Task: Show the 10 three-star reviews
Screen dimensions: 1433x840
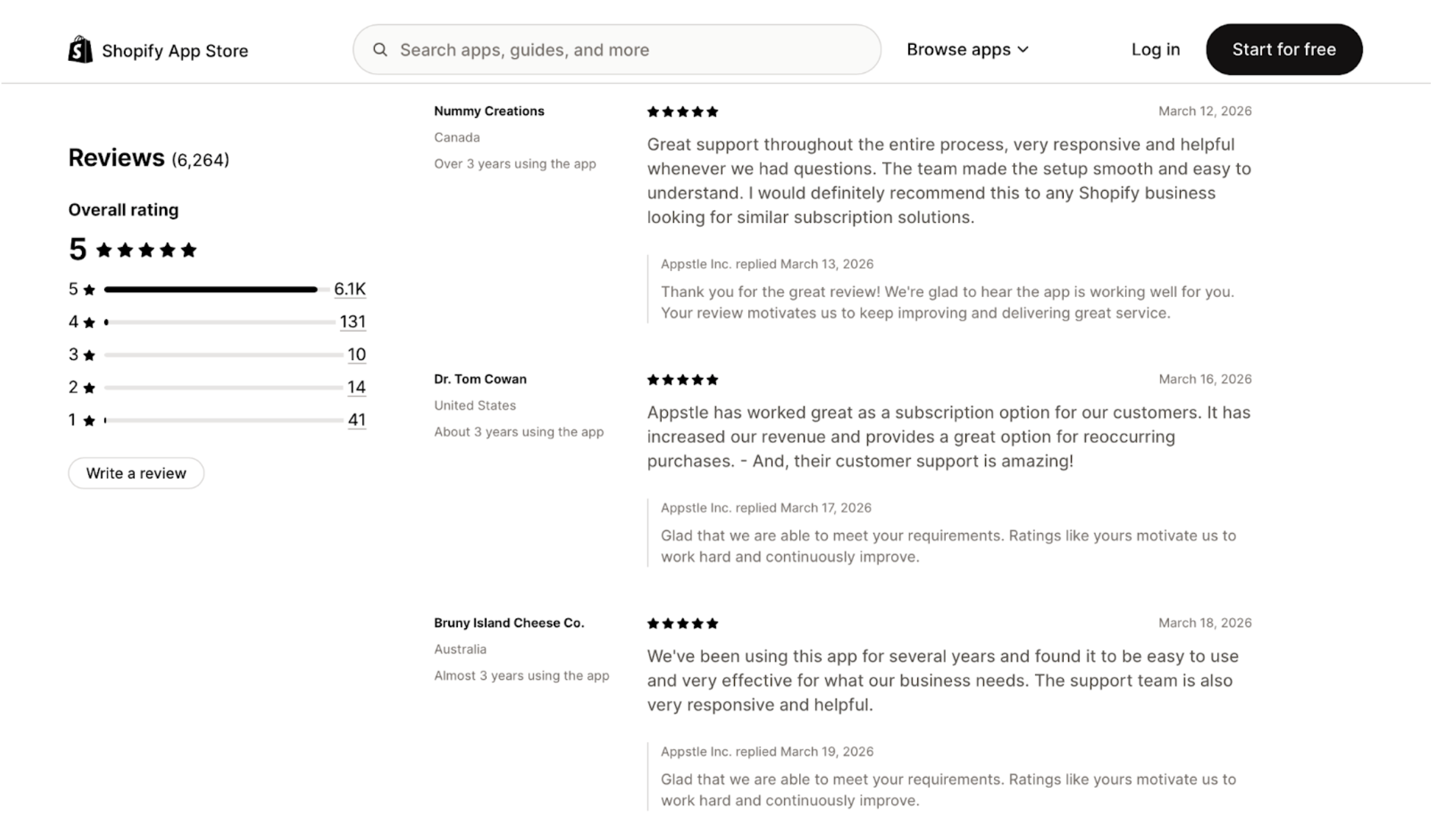Action: pyautogui.click(x=357, y=354)
